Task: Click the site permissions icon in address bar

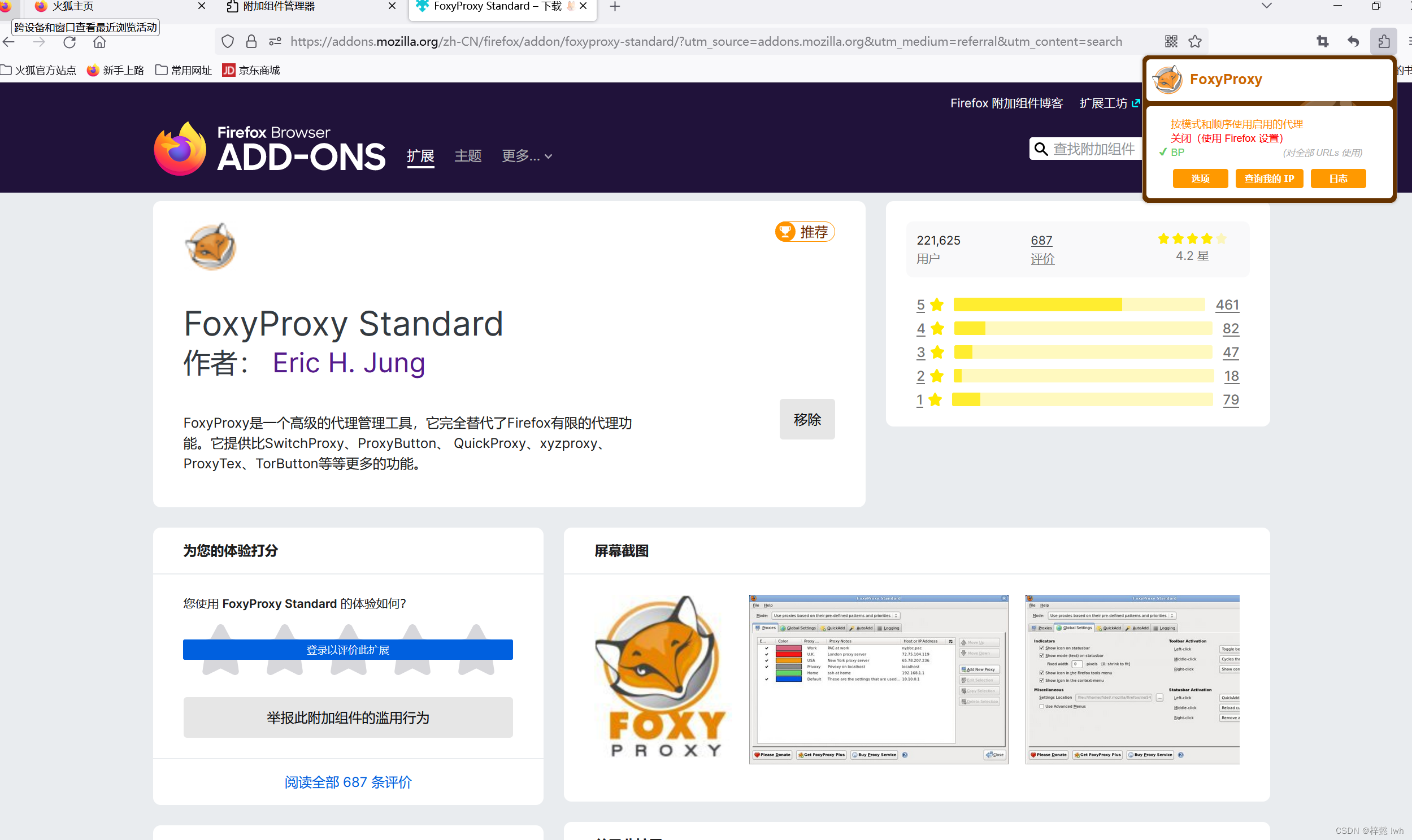Action: [x=275, y=41]
